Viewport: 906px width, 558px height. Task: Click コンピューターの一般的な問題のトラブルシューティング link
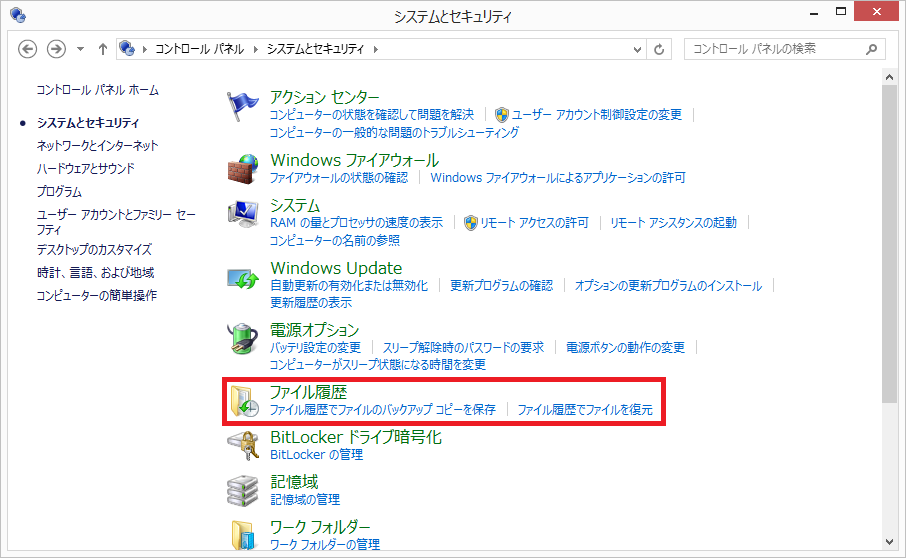tap(394, 133)
